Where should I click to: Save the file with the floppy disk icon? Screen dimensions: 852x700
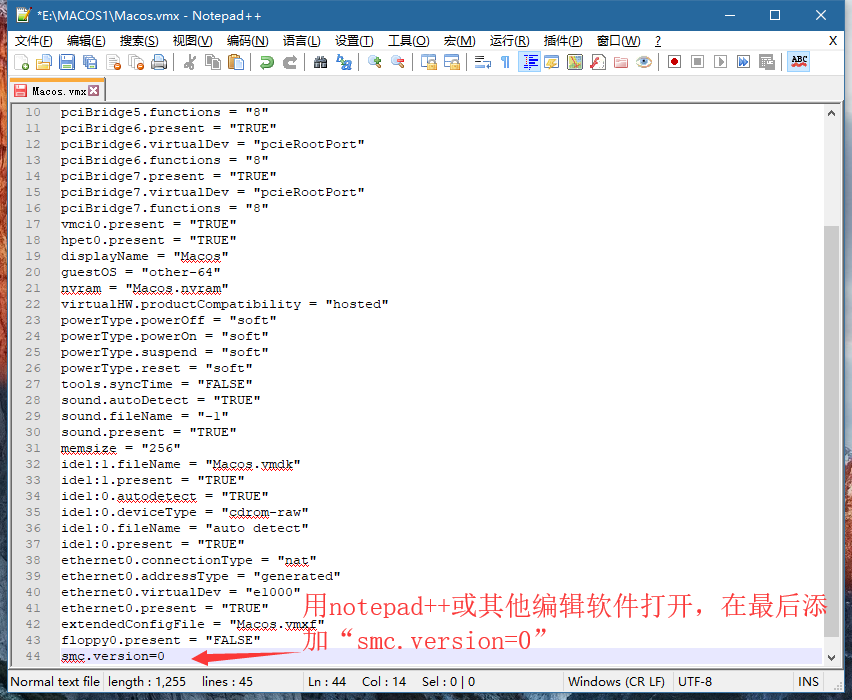(67, 62)
